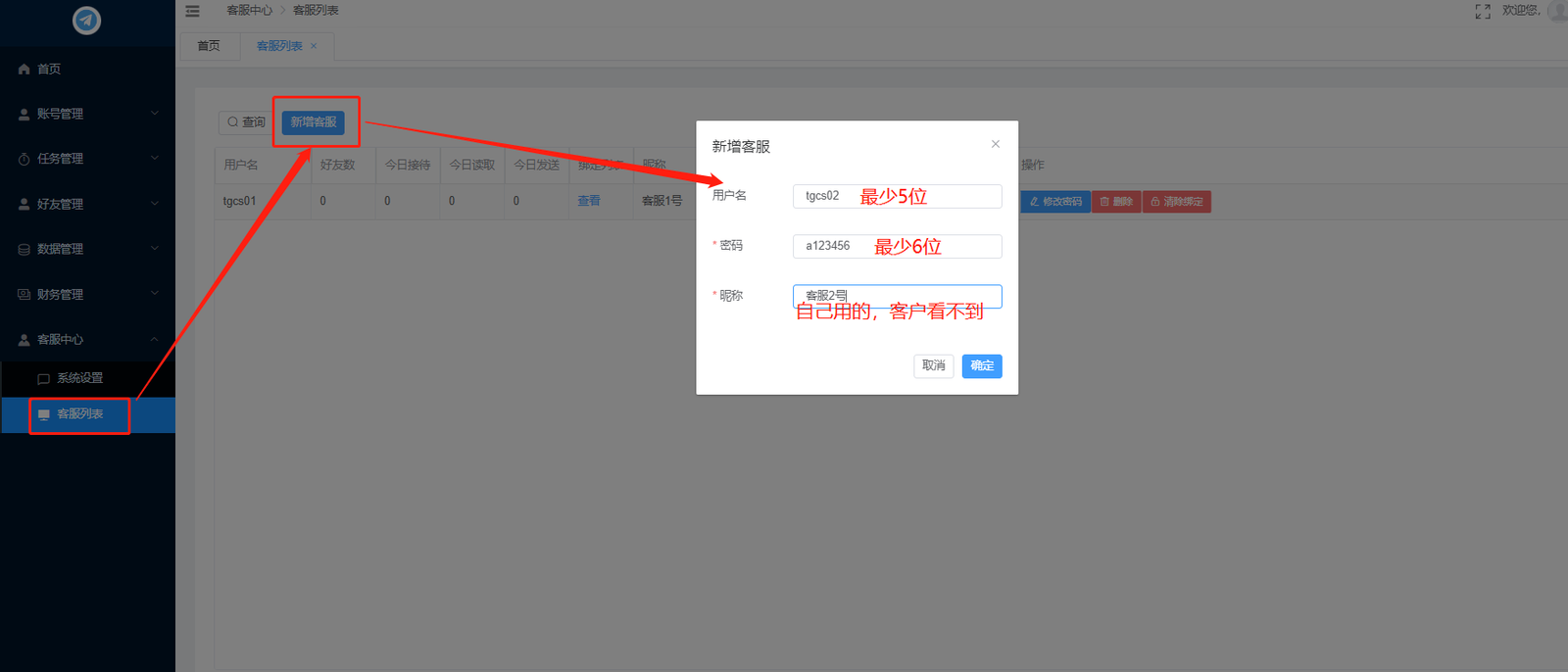Open 系统设置 in the sidebar
Screen dimensions: 1568x672
click(79, 378)
